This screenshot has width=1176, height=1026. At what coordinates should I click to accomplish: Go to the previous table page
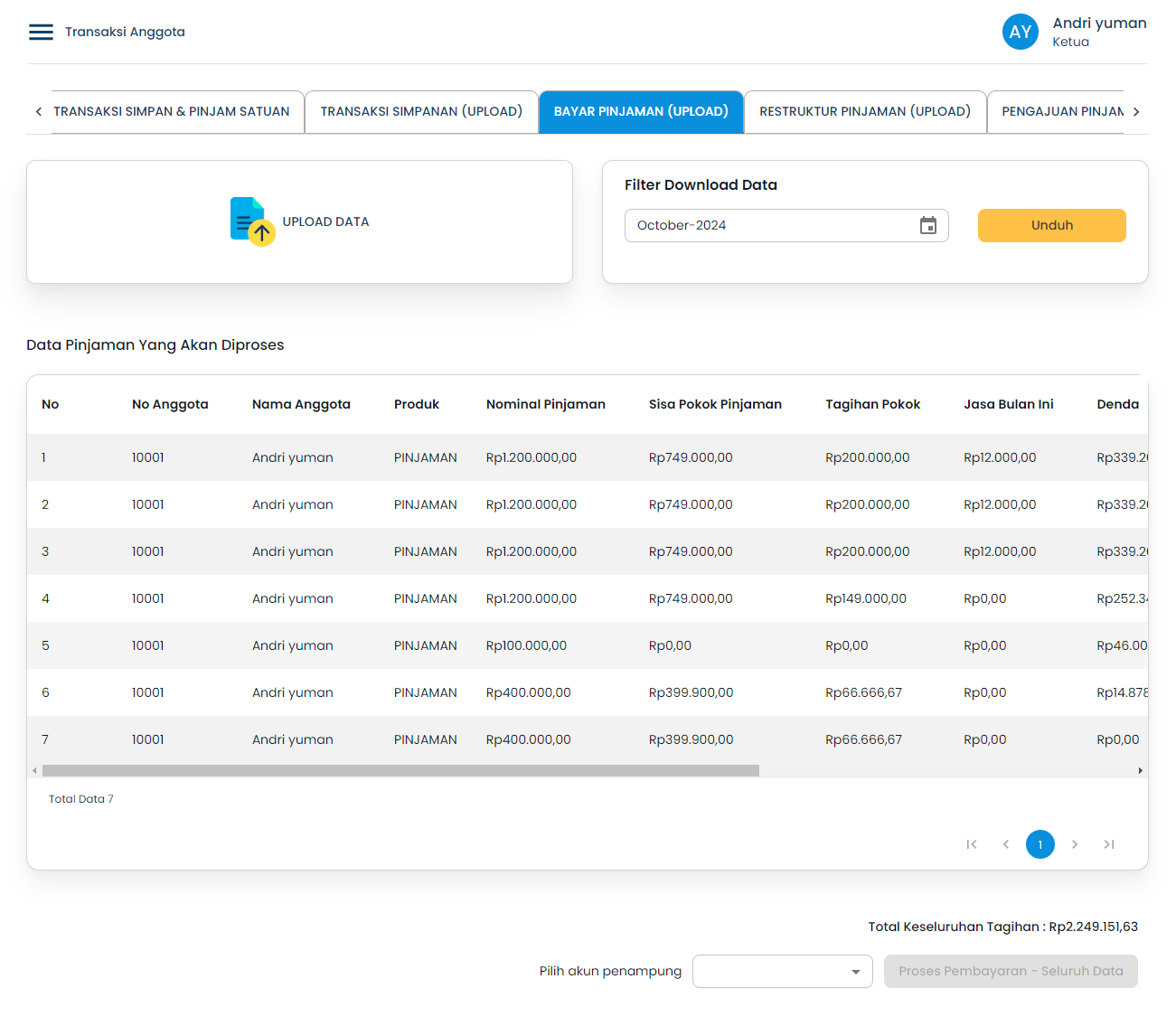pyautogui.click(x=1006, y=844)
